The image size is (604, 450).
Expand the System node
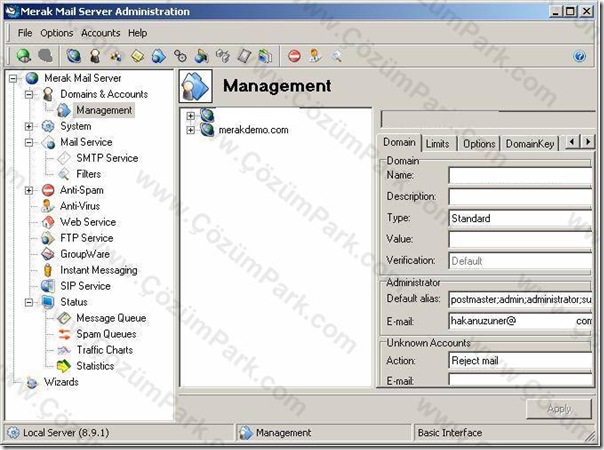(x=29, y=126)
